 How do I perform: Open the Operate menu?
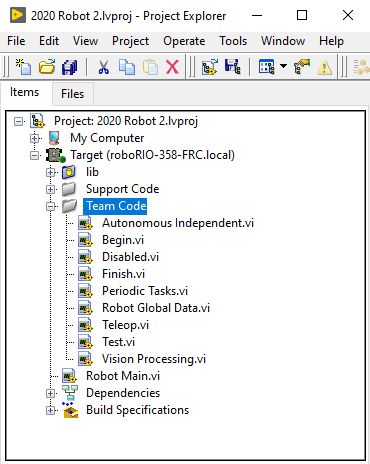pos(184,41)
